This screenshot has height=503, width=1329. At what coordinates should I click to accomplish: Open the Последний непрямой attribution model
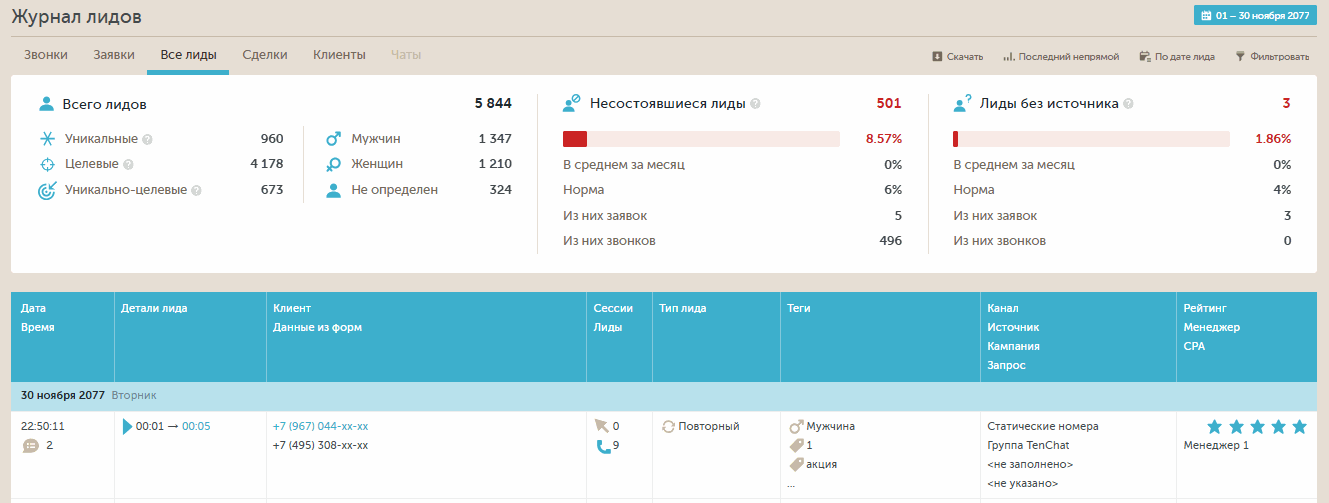click(x=1061, y=56)
